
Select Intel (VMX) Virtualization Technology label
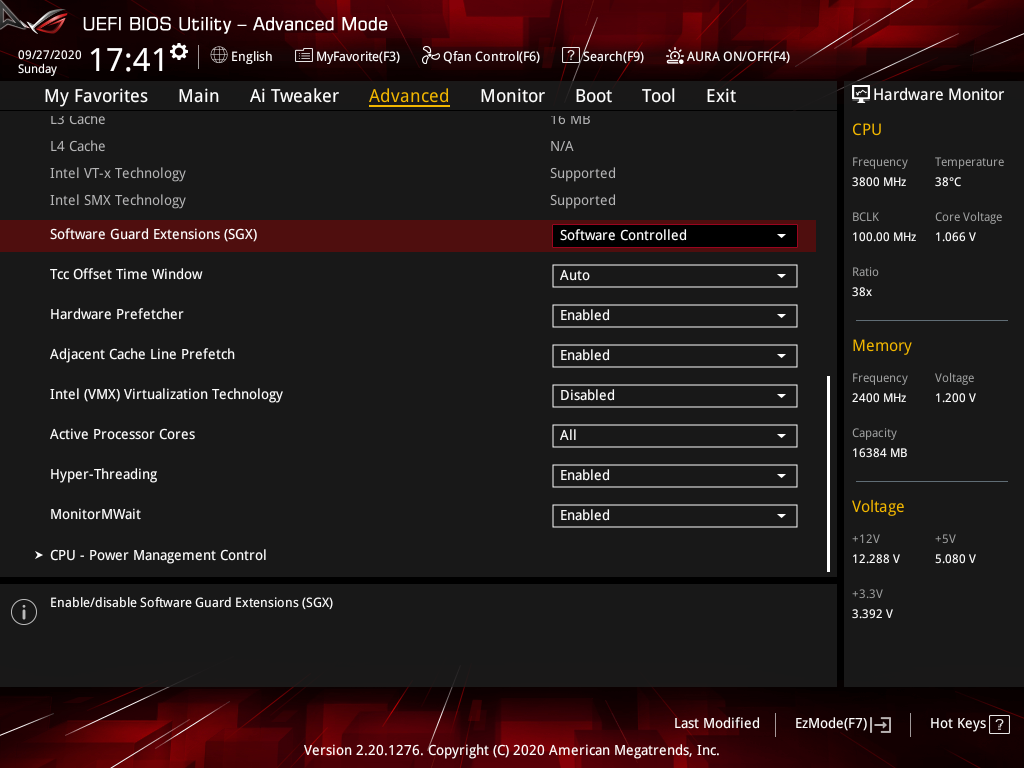pyautogui.click(x=166, y=394)
